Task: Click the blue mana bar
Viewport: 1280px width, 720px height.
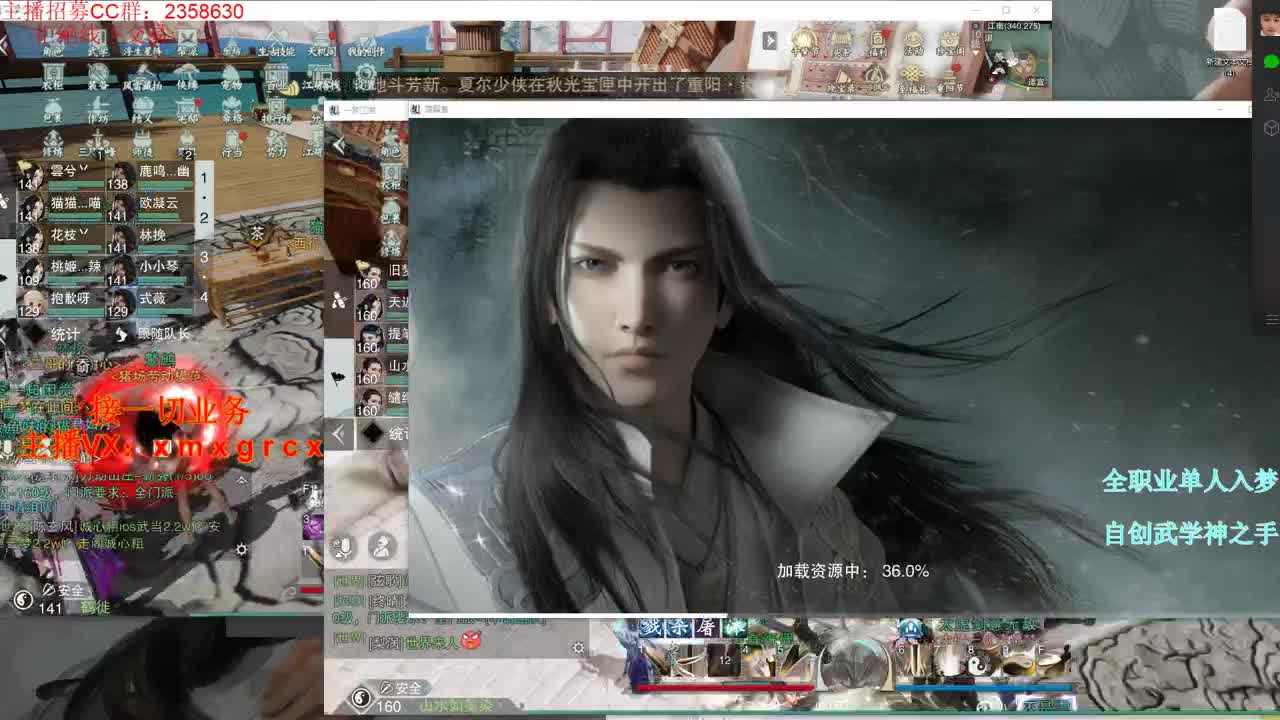Action: [x=985, y=687]
